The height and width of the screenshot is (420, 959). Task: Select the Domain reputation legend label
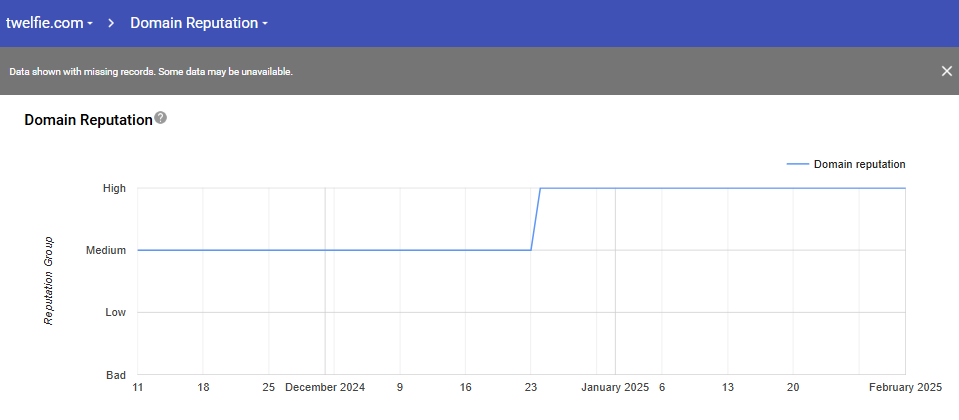(x=859, y=164)
